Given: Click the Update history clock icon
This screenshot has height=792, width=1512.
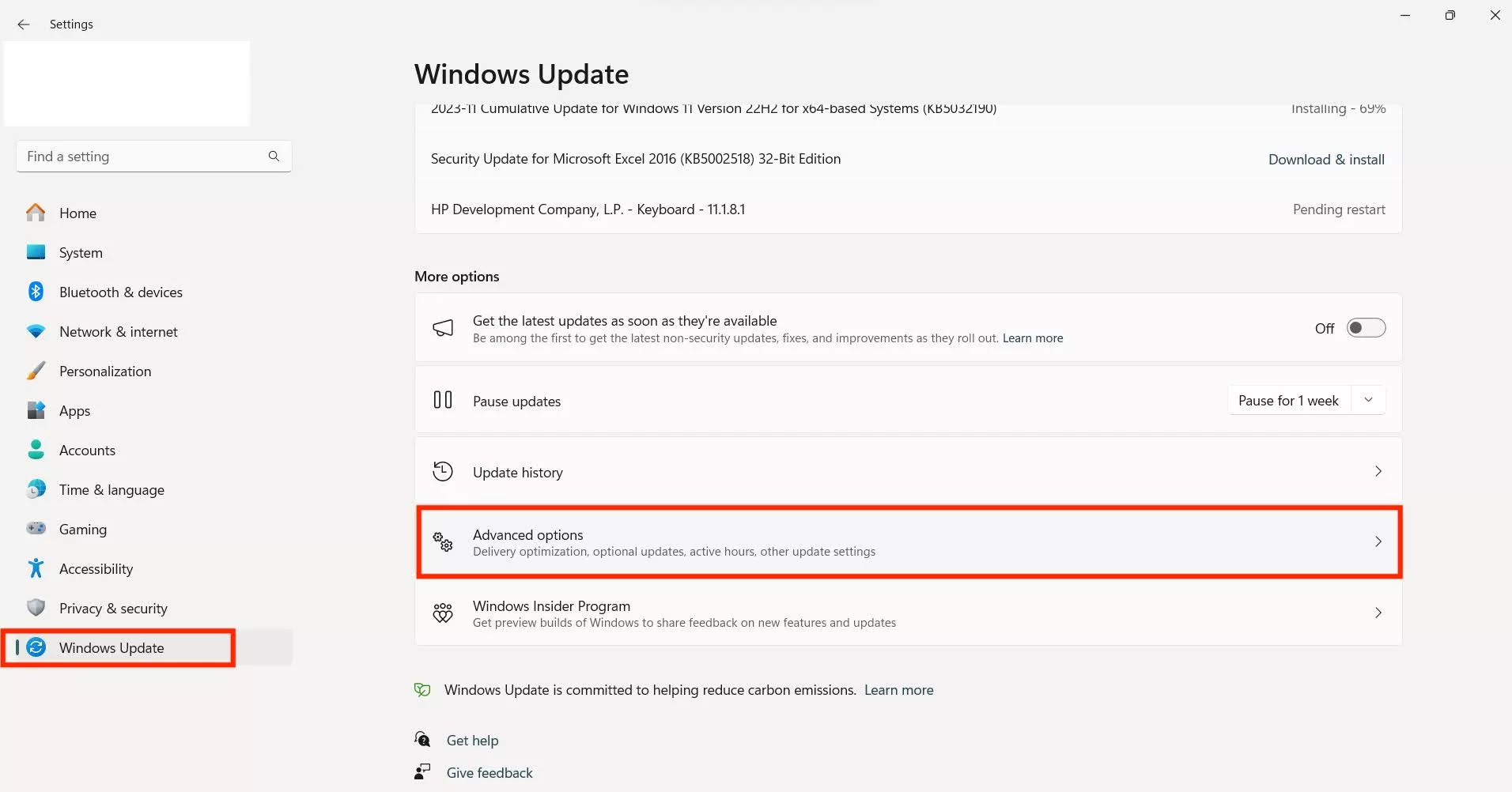Looking at the screenshot, I should 443,472.
